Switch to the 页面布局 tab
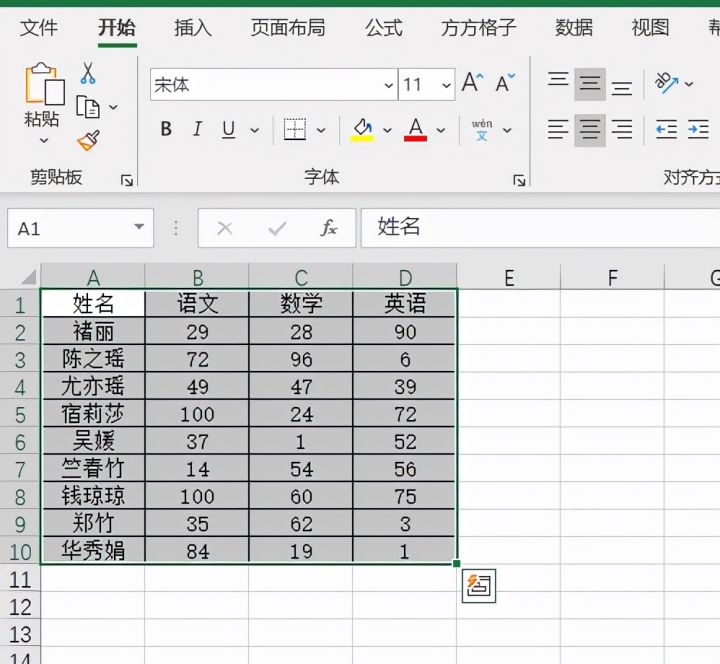This screenshot has width=720, height=664. pos(288,28)
